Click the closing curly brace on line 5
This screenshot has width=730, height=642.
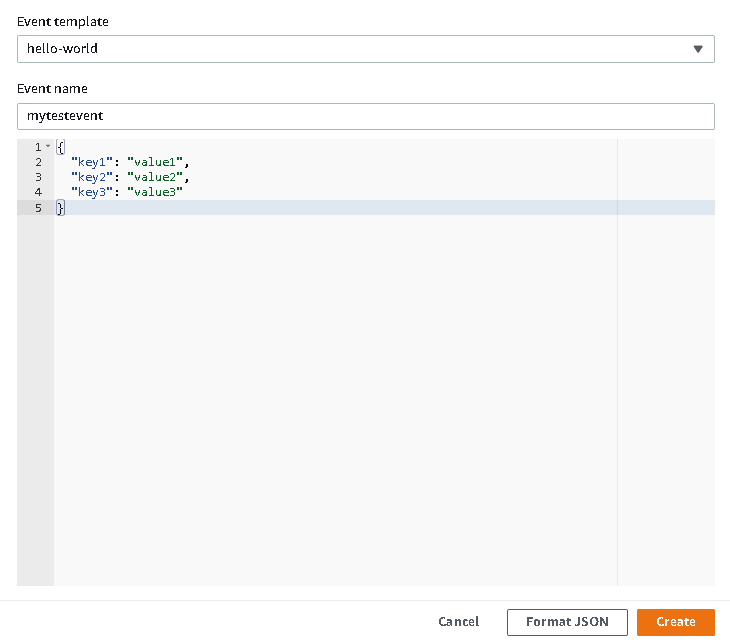point(60,207)
